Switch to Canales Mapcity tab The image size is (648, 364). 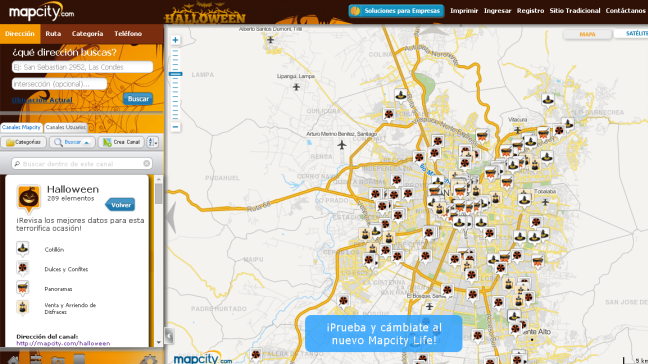(21, 127)
